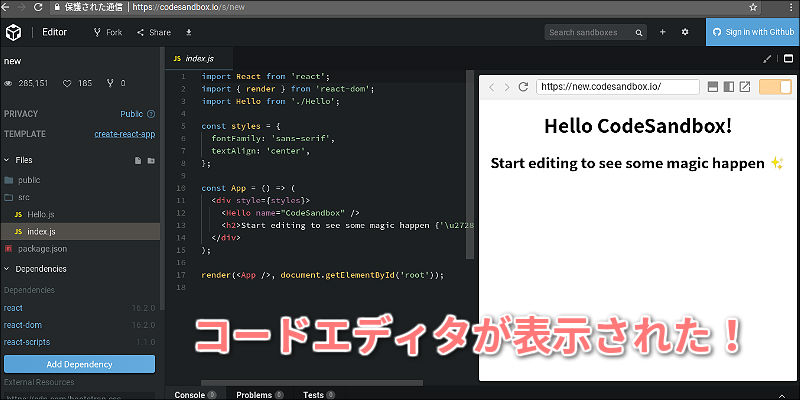Viewport: 800px width, 400px height.
Task: Click the "External Resources" label
Action: pyautogui.click(x=39, y=382)
